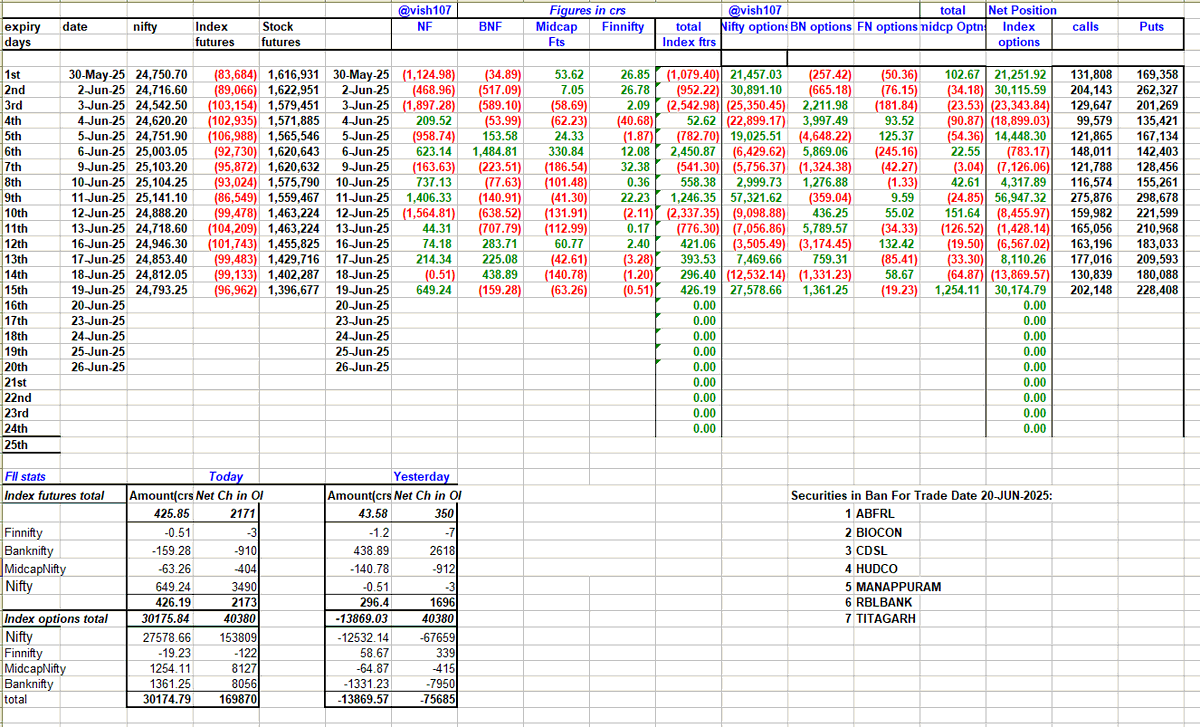The height and width of the screenshot is (727, 1200).
Task: Click calls value 202,148
Action: tap(1091, 291)
